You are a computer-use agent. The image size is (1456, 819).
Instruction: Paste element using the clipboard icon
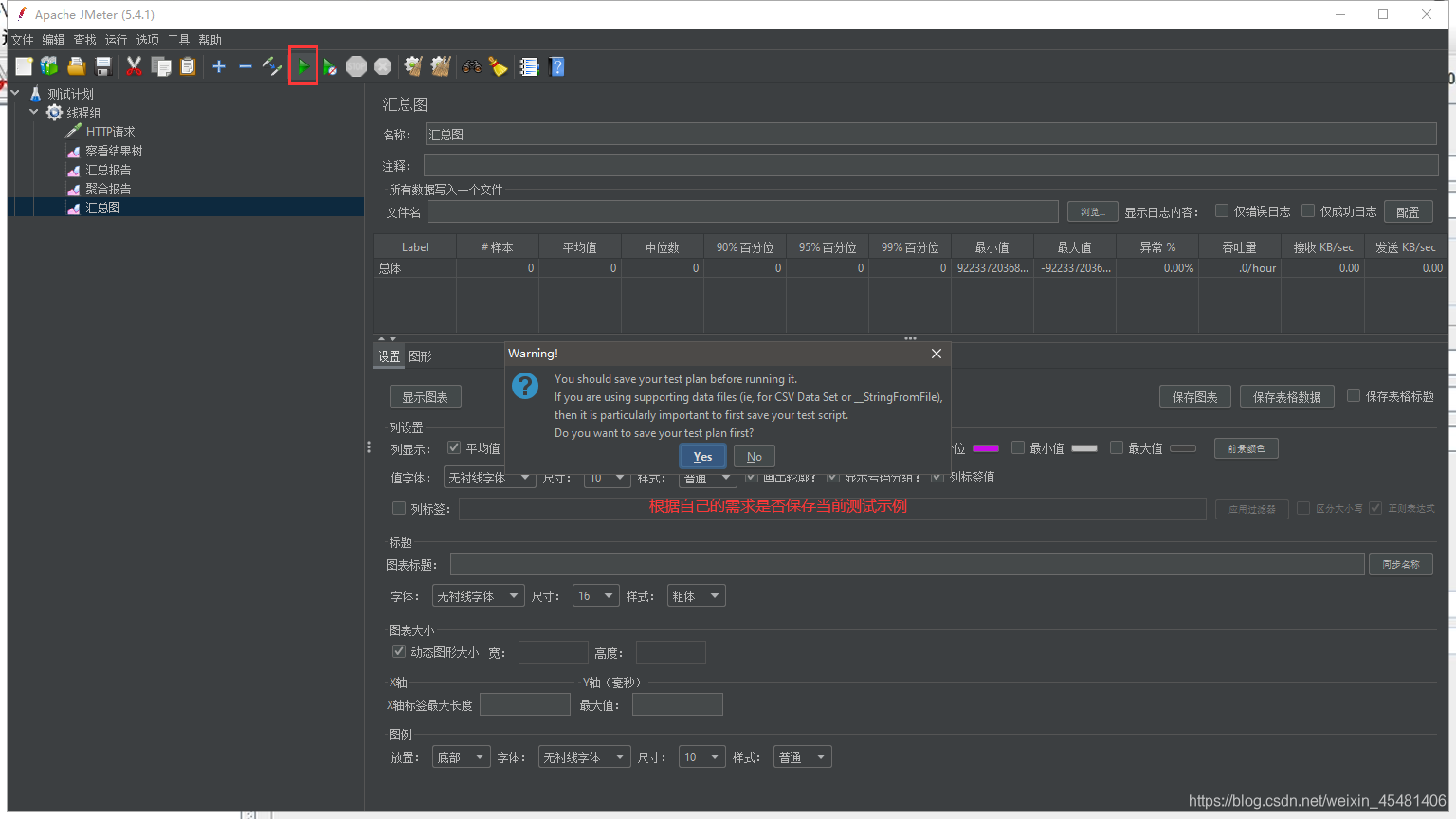[188, 66]
